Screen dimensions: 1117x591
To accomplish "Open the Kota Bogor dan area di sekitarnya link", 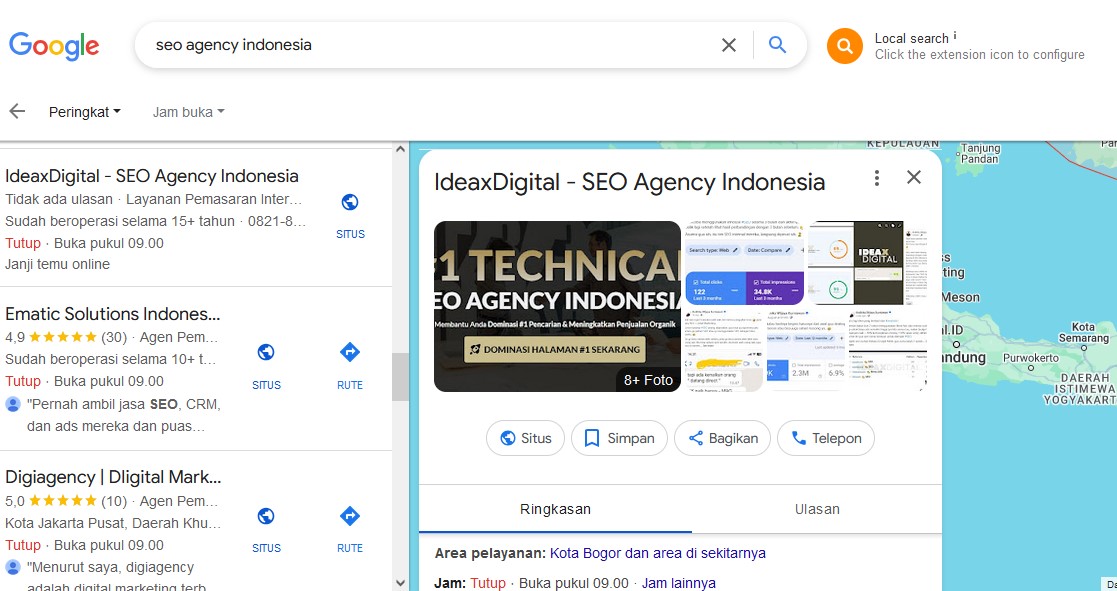I will [658, 553].
